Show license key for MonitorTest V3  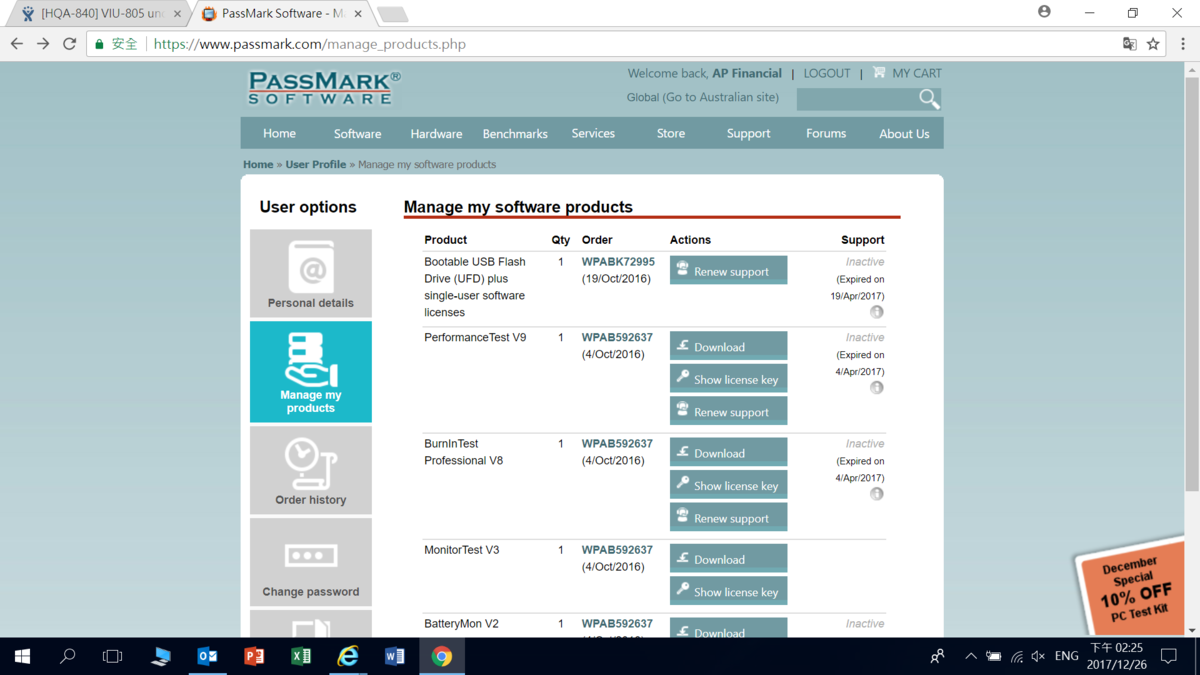click(x=728, y=591)
